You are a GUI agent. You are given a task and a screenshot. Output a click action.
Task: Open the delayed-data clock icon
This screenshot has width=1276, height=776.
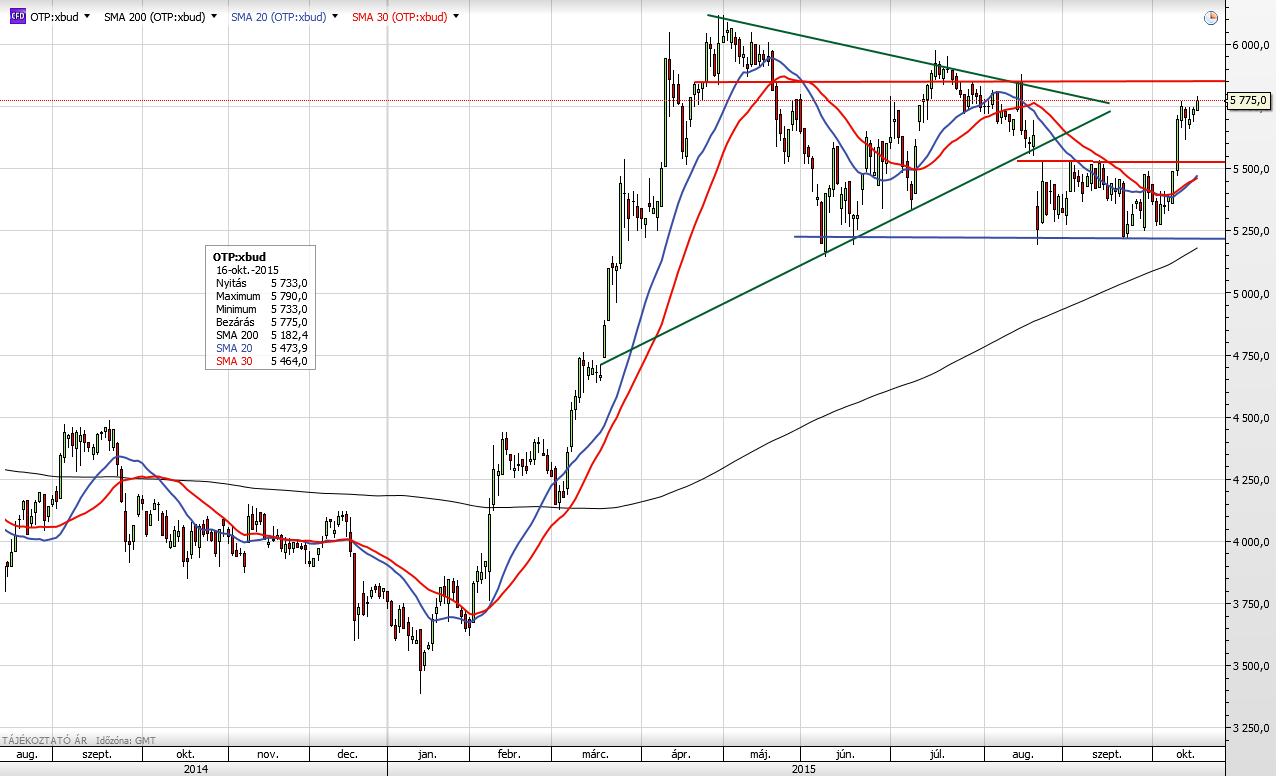(x=1211, y=17)
